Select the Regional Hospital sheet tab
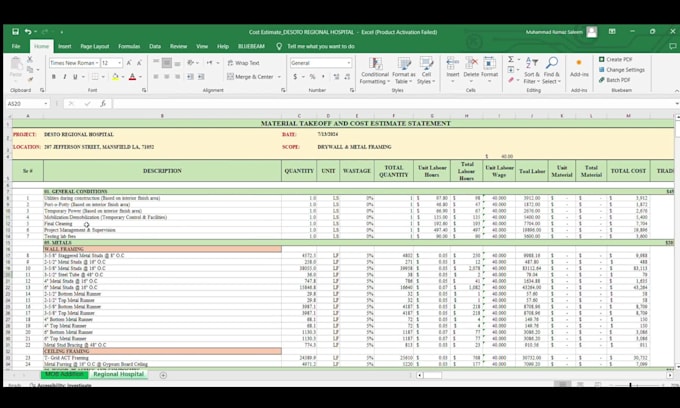680x408 pixels. pyautogui.click(x=118, y=374)
